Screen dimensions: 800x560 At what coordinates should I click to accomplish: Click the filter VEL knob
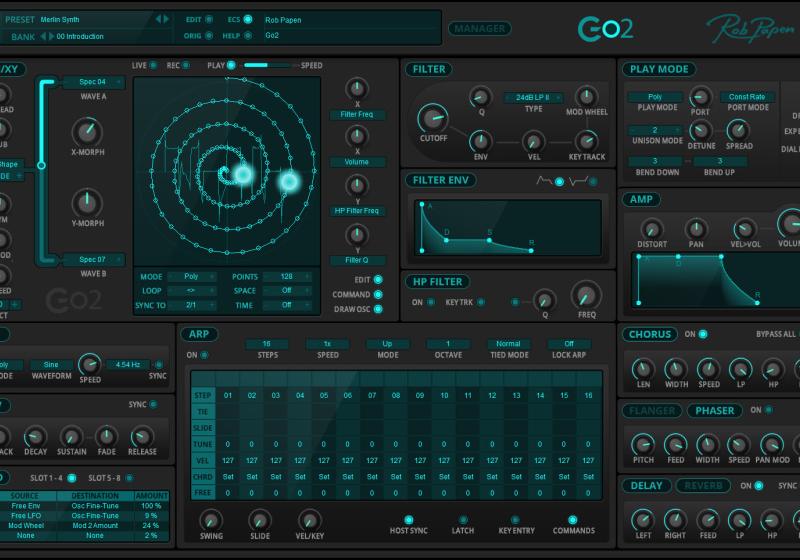[534, 141]
